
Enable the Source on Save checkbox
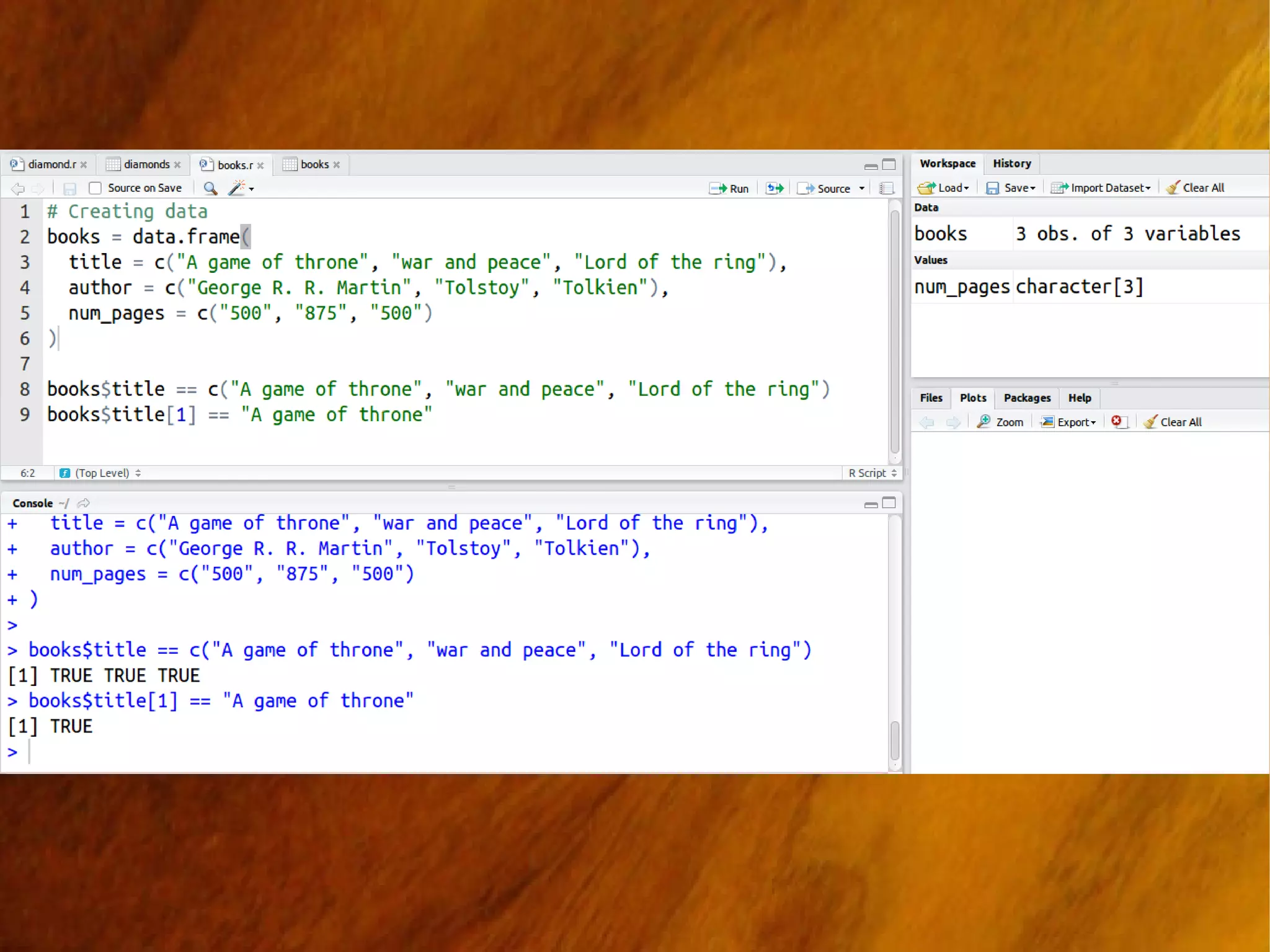tap(95, 188)
